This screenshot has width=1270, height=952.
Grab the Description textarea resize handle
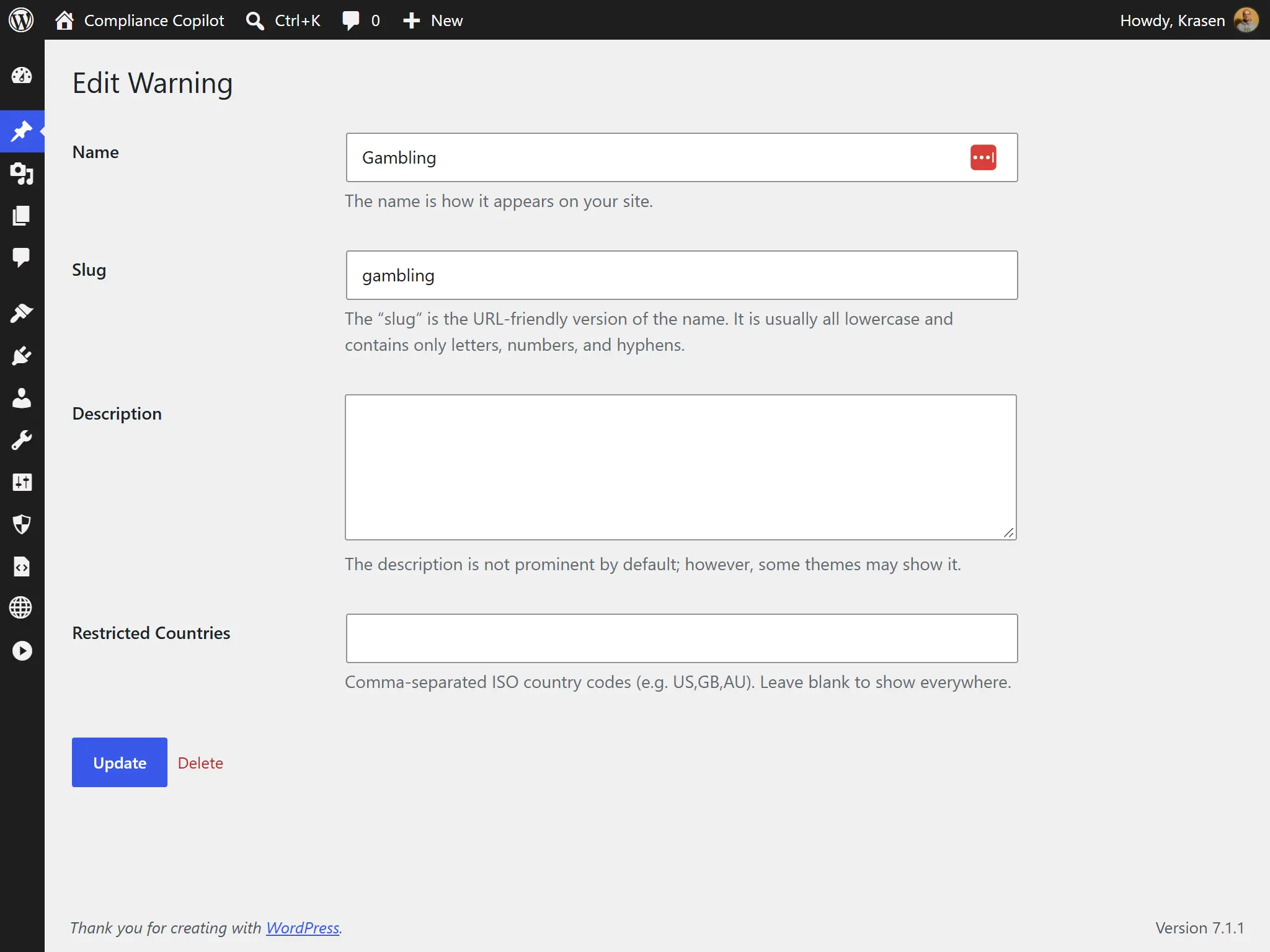[x=1009, y=532]
